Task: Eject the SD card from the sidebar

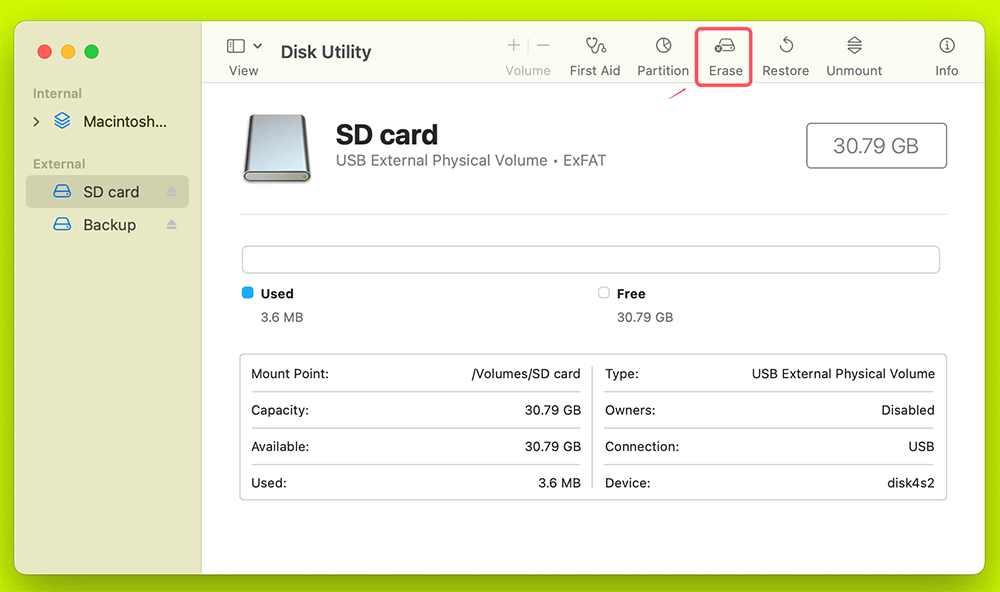Action: (x=172, y=191)
